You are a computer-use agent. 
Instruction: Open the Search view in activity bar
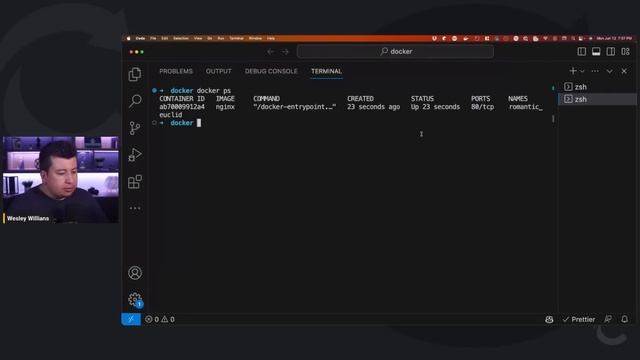click(x=135, y=101)
